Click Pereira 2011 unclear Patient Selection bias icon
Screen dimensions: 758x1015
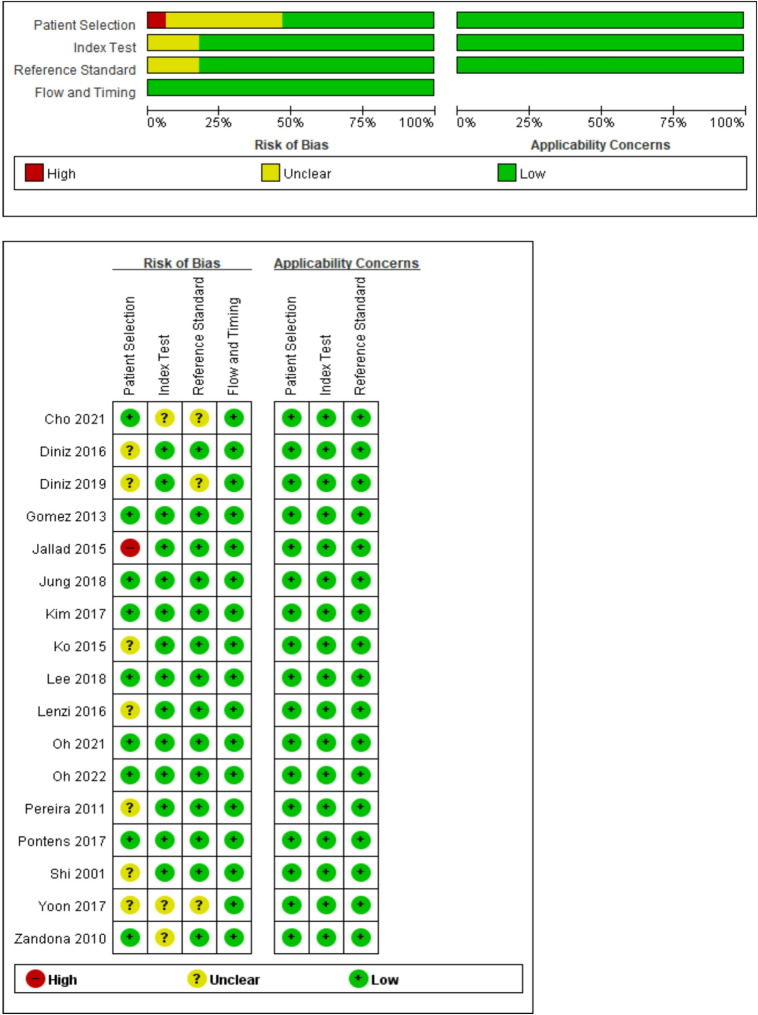pyautogui.click(x=130, y=807)
